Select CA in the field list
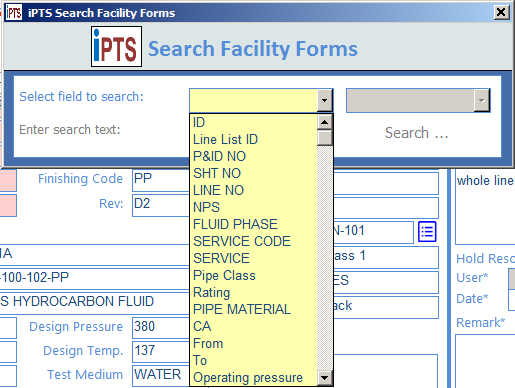Screen dimensions: 515x388 click(254, 326)
